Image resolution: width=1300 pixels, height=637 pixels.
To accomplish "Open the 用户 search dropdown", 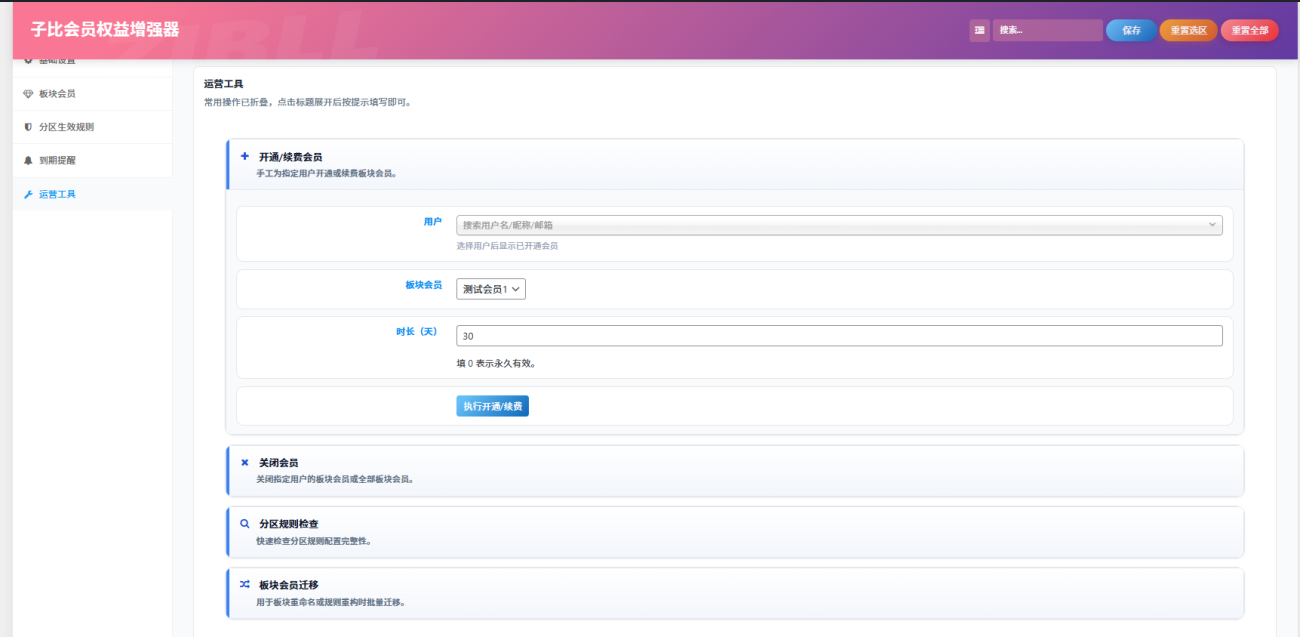I will [x=838, y=225].
